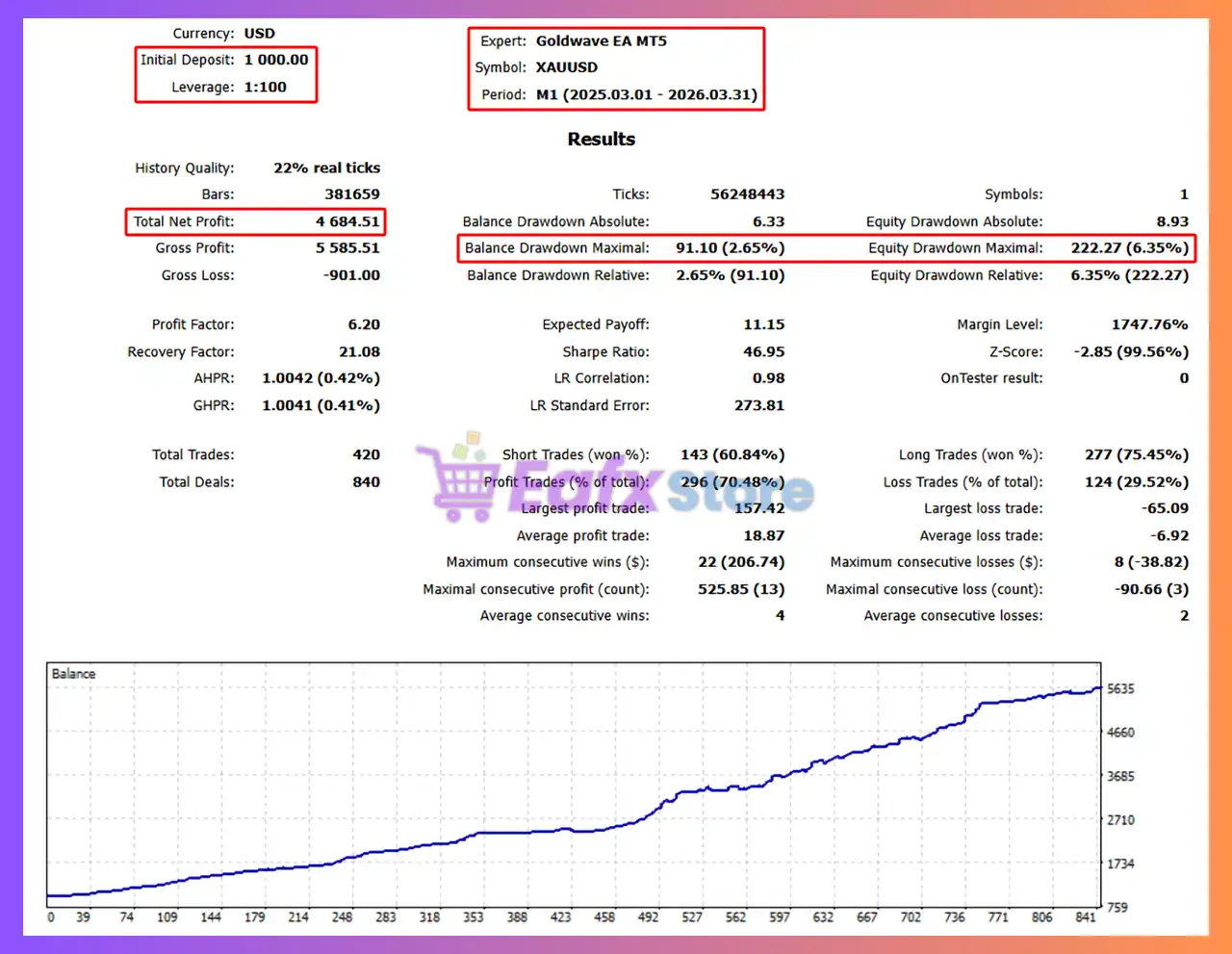
Task: Click the Leverage value 1:100
Action: [x=265, y=87]
